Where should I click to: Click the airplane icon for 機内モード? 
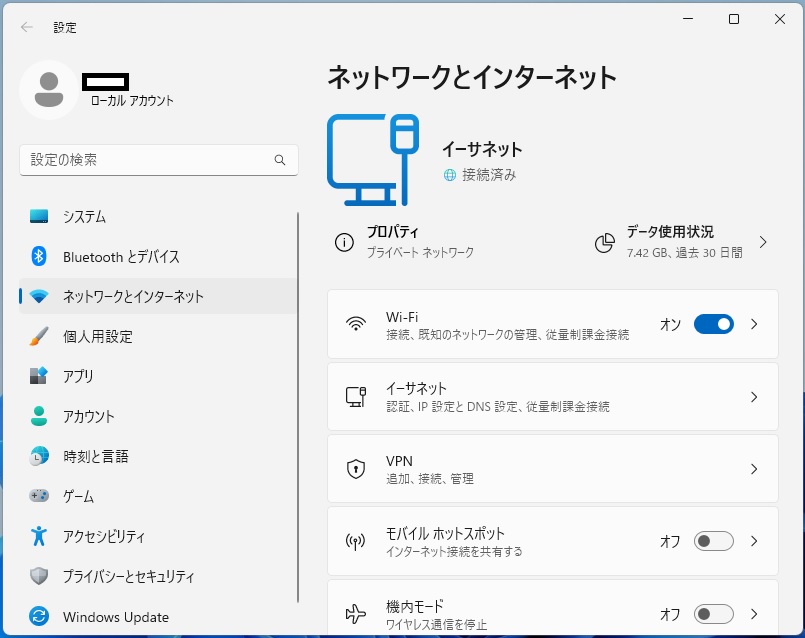(x=356, y=614)
